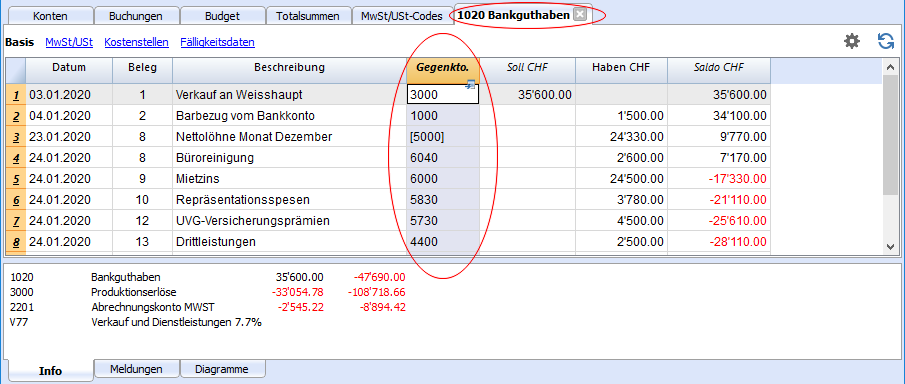Click the refresh account card icon
The width and height of the screenshot is (905, 384).
885,41
